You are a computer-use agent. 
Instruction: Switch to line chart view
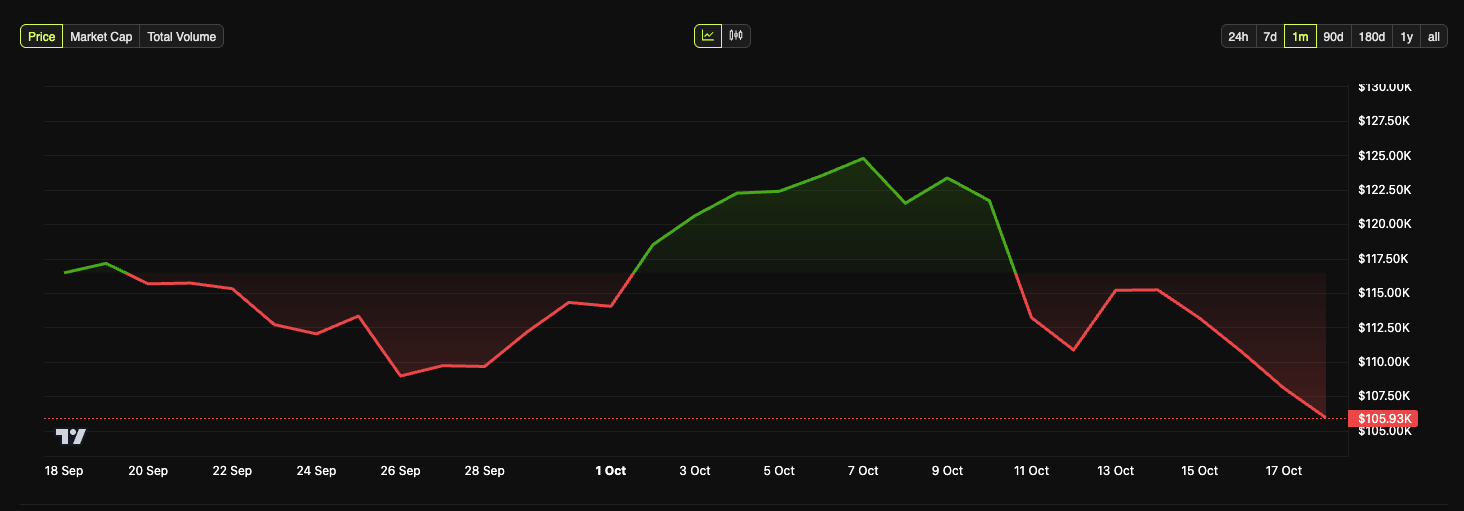tap(708, 36)
